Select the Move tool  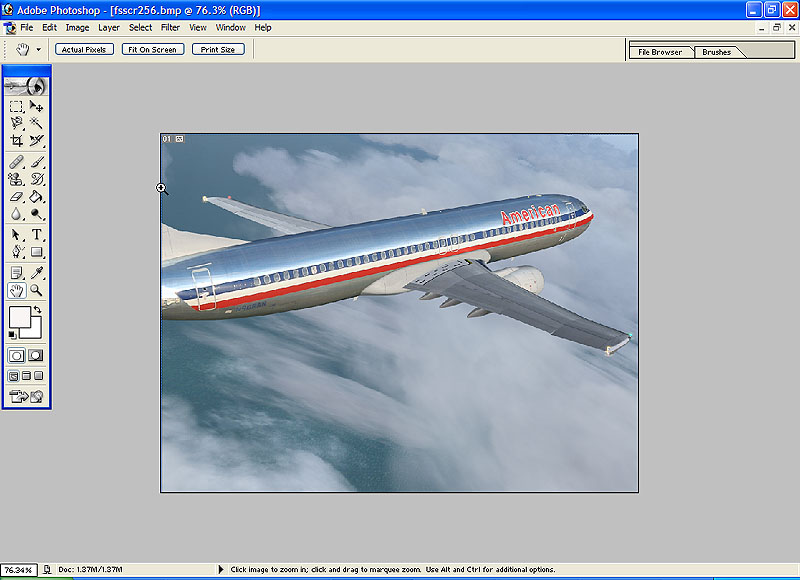click(37, 106)
